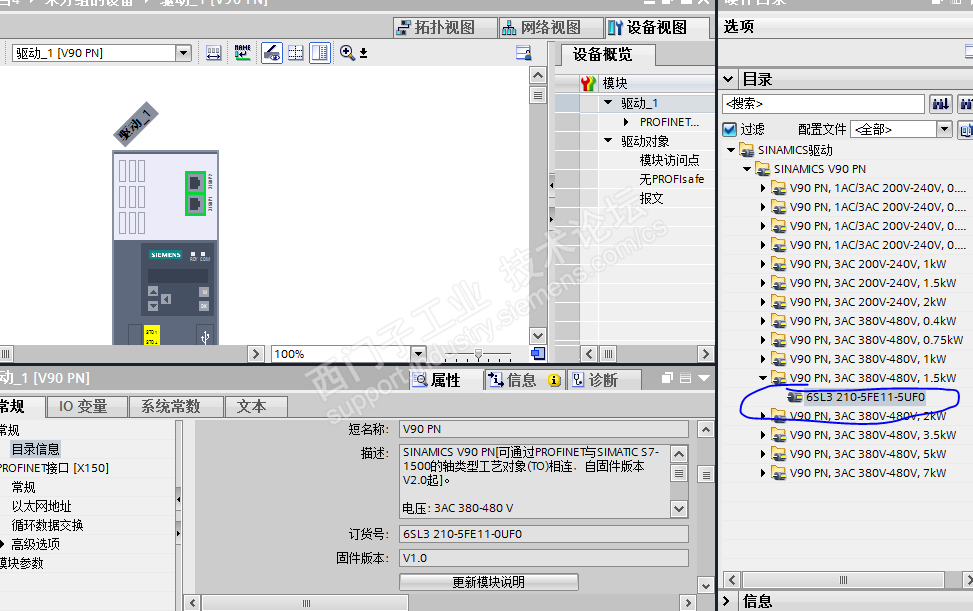The height and width of the screenshot is (611, 973).
Task: Collapse the SINAMICS驱动 catalog folder
Action: click(x=731, y=149)
